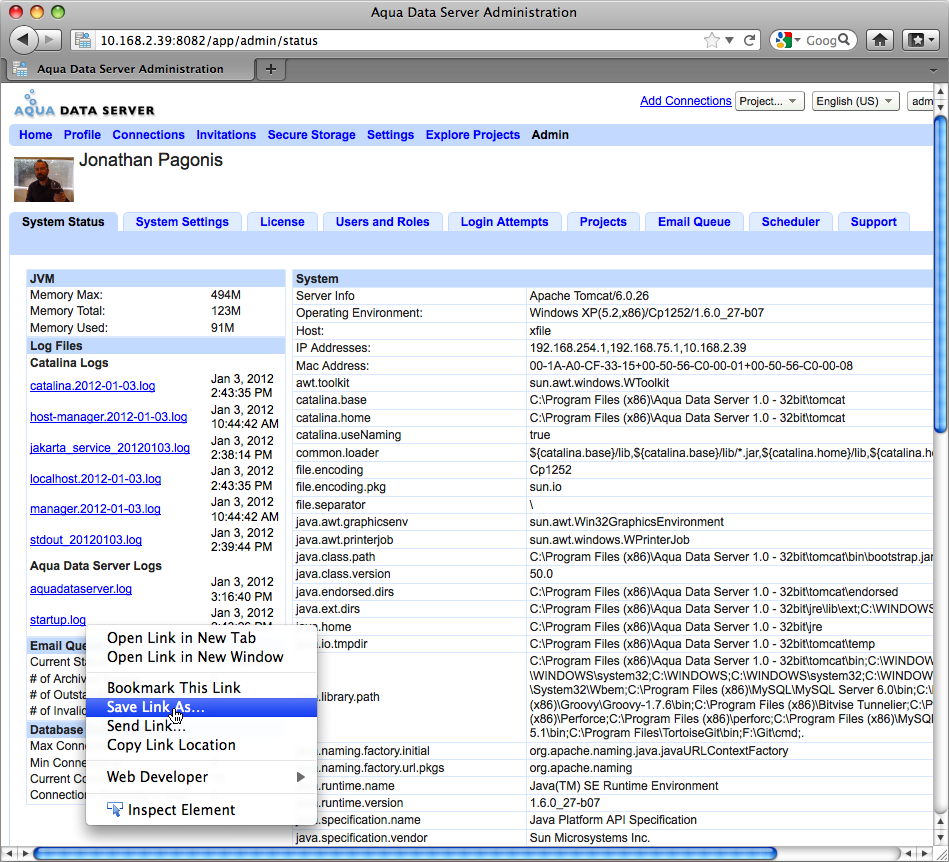Open the Support tab
This screenshot has height=862, width=949.
click(873, 222)
